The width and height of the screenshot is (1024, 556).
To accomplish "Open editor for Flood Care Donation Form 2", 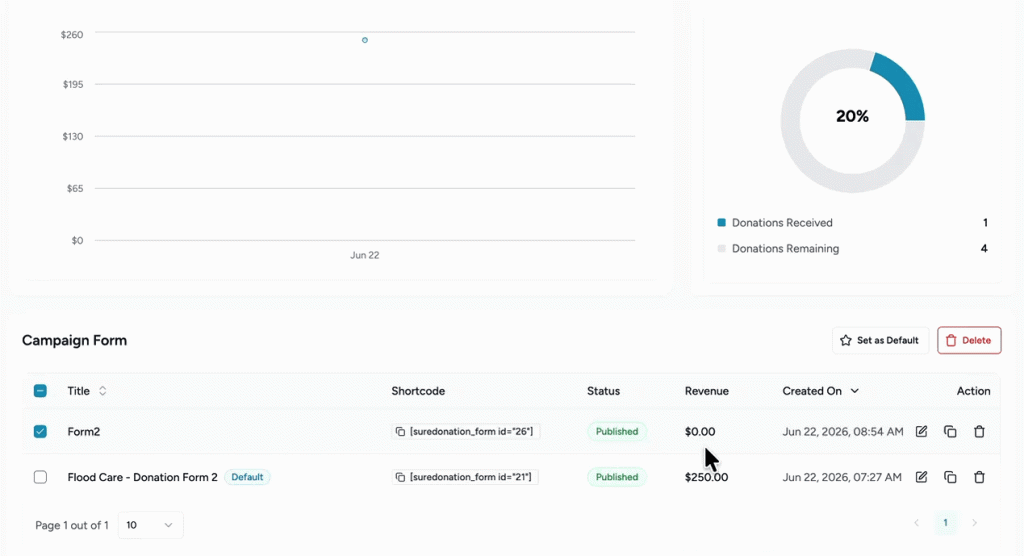I will click(921, 477).
